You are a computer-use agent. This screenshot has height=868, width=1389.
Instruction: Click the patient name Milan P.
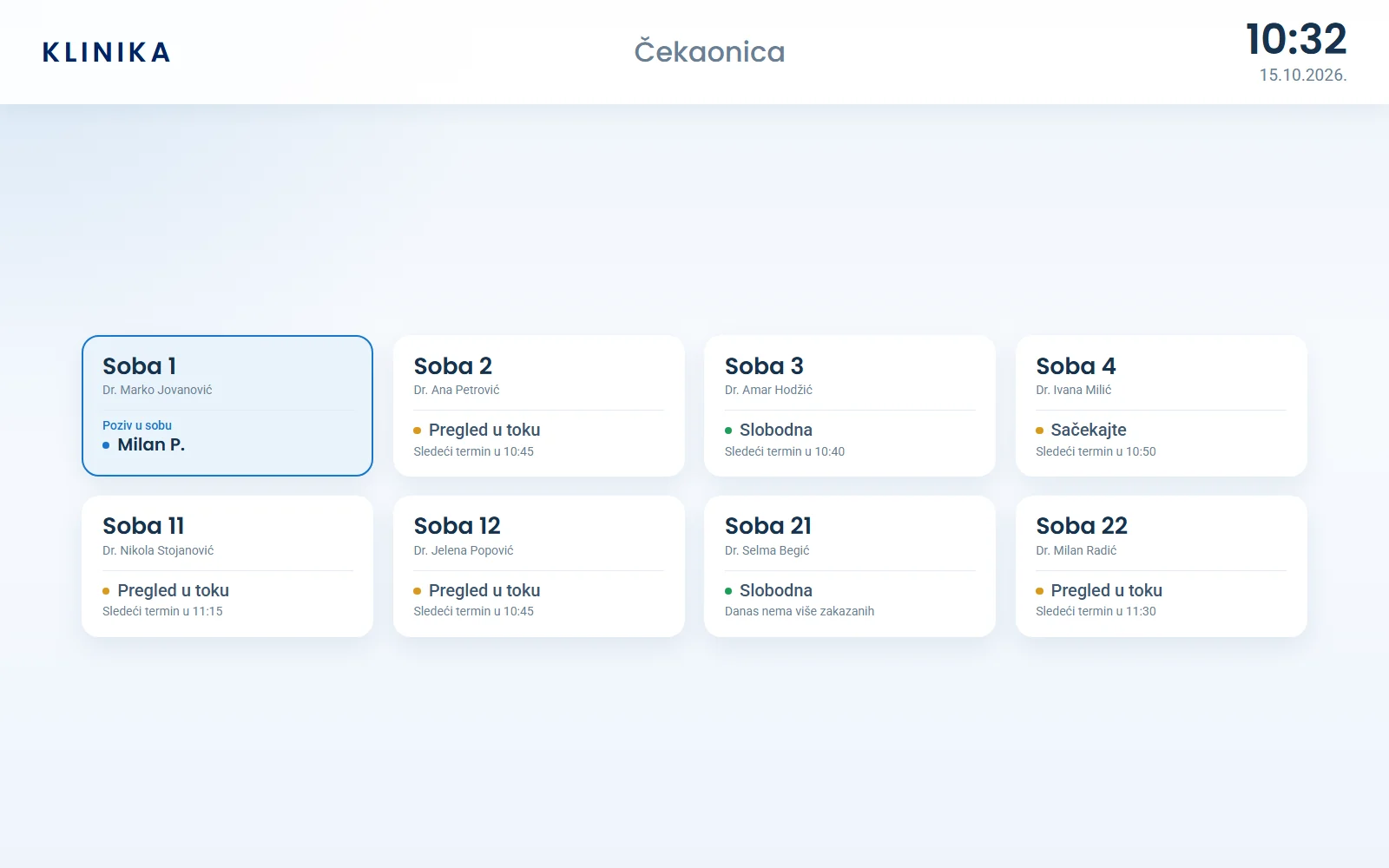point(151,444)
